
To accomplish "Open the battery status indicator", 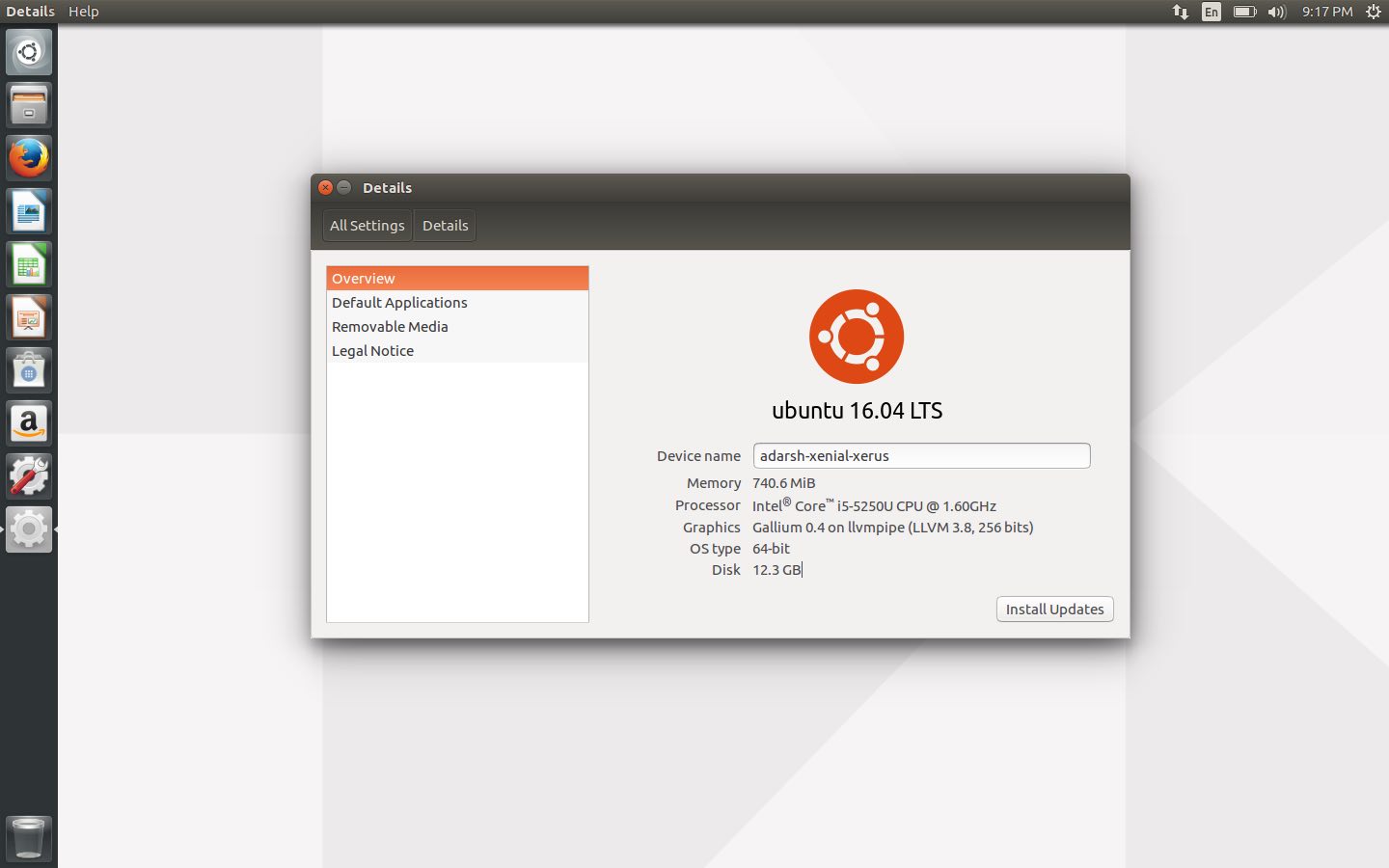I will [1244, 12].
